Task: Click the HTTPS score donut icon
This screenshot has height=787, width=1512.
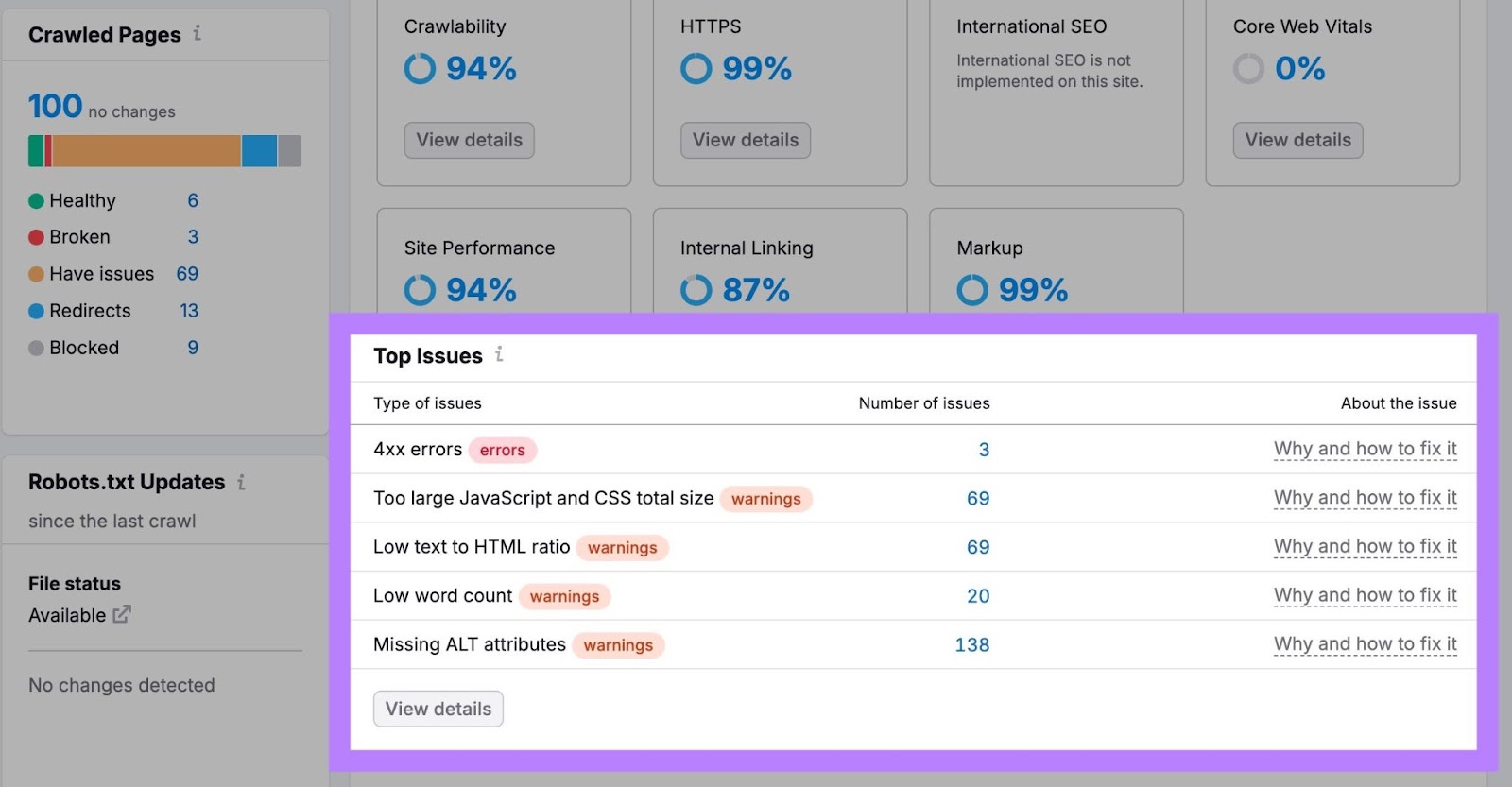Action: pos(696,69)
